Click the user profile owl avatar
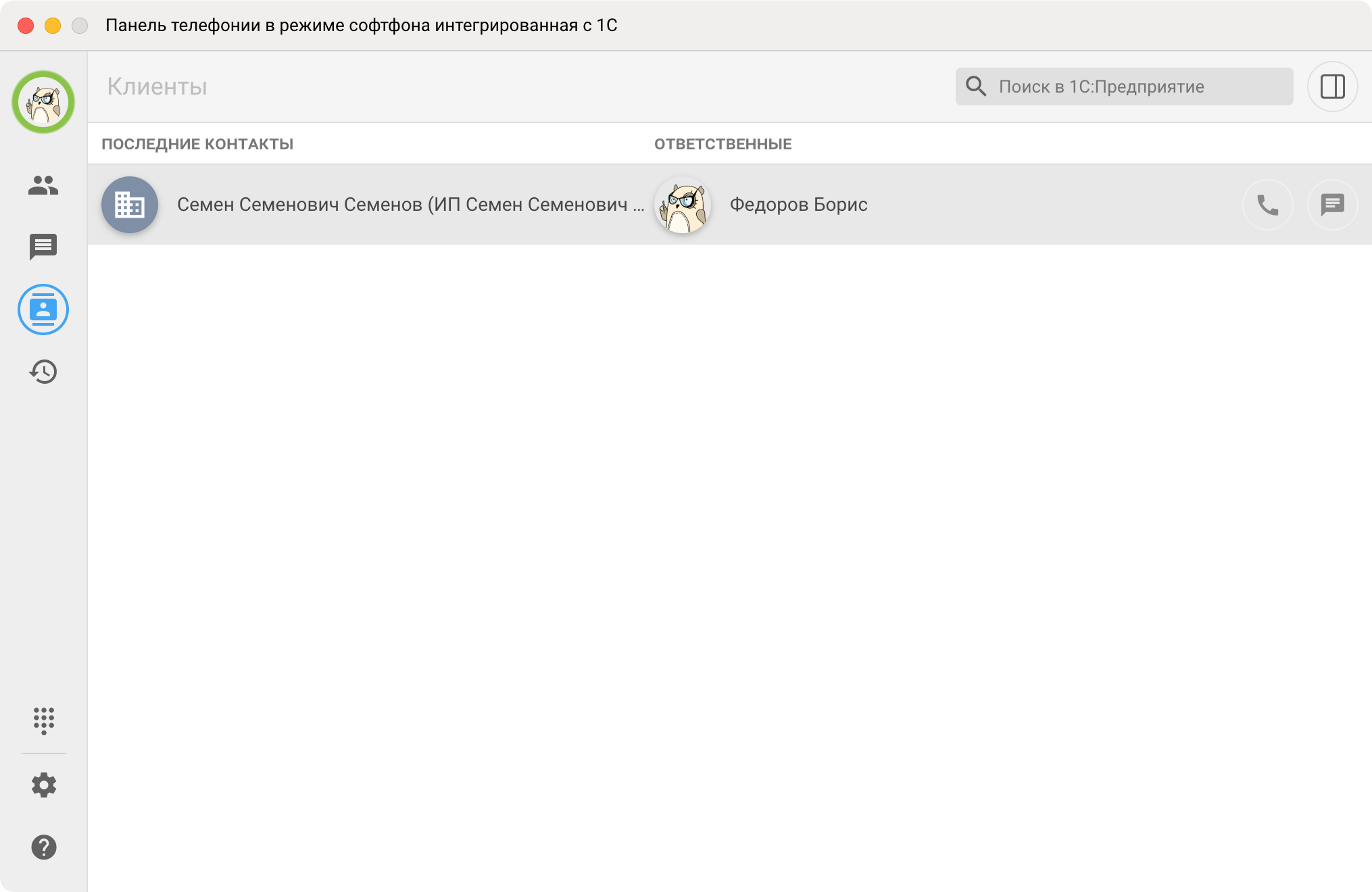The width and height of the screenshot is (1372, 892). pos(43,102)
